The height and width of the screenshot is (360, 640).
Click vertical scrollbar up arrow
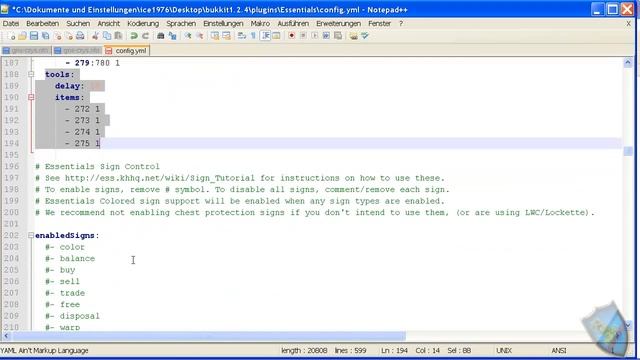tap(628, 62)
